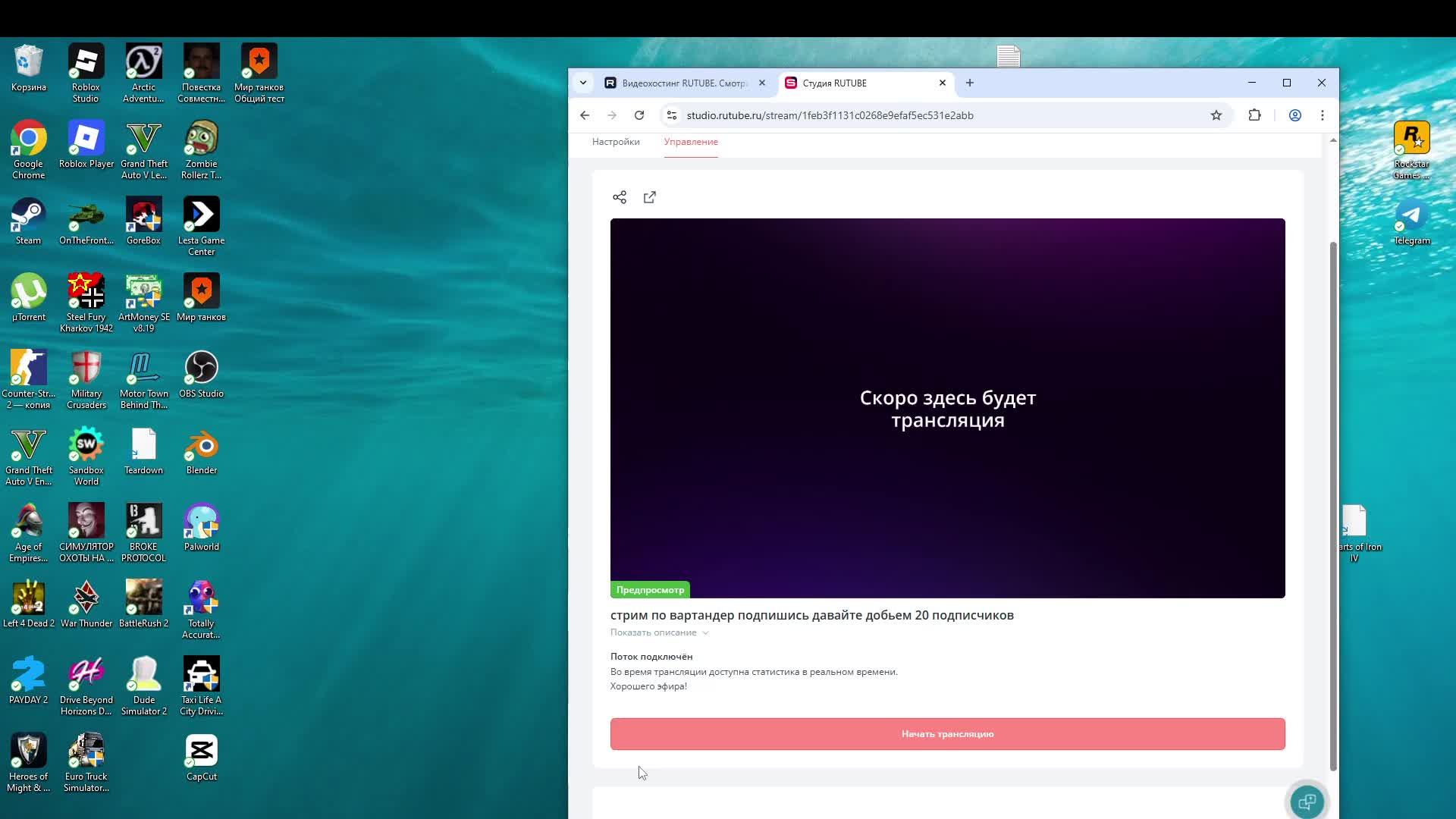Close the Видеохостинг RUTUBE tab
Screen dimensions: 1456x819
[x=762, y=83]
